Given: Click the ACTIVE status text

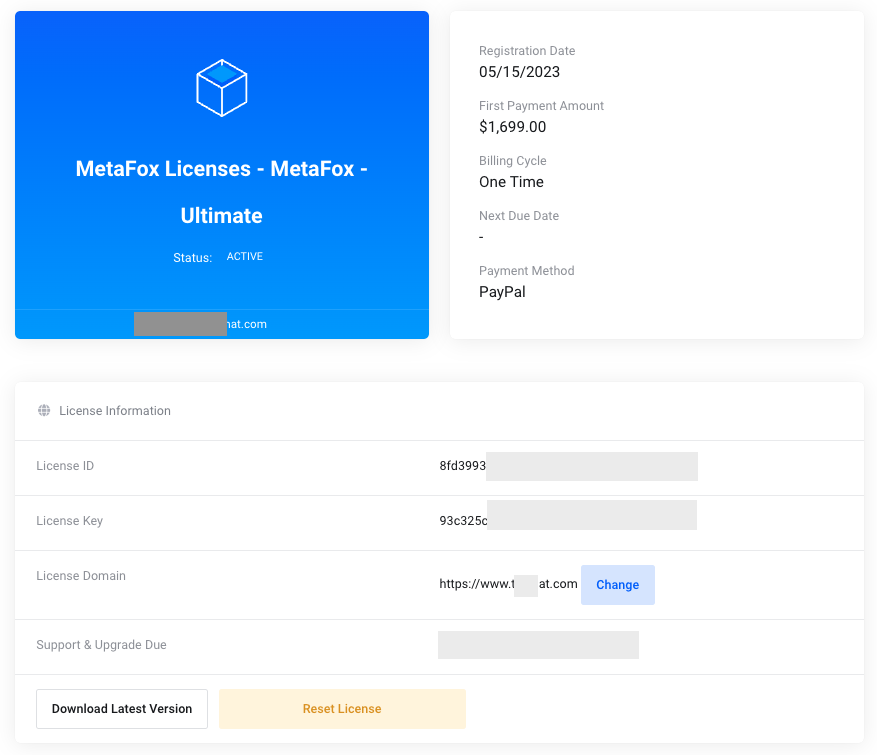Looking at the screenshot, I should (x=244, y=256).
